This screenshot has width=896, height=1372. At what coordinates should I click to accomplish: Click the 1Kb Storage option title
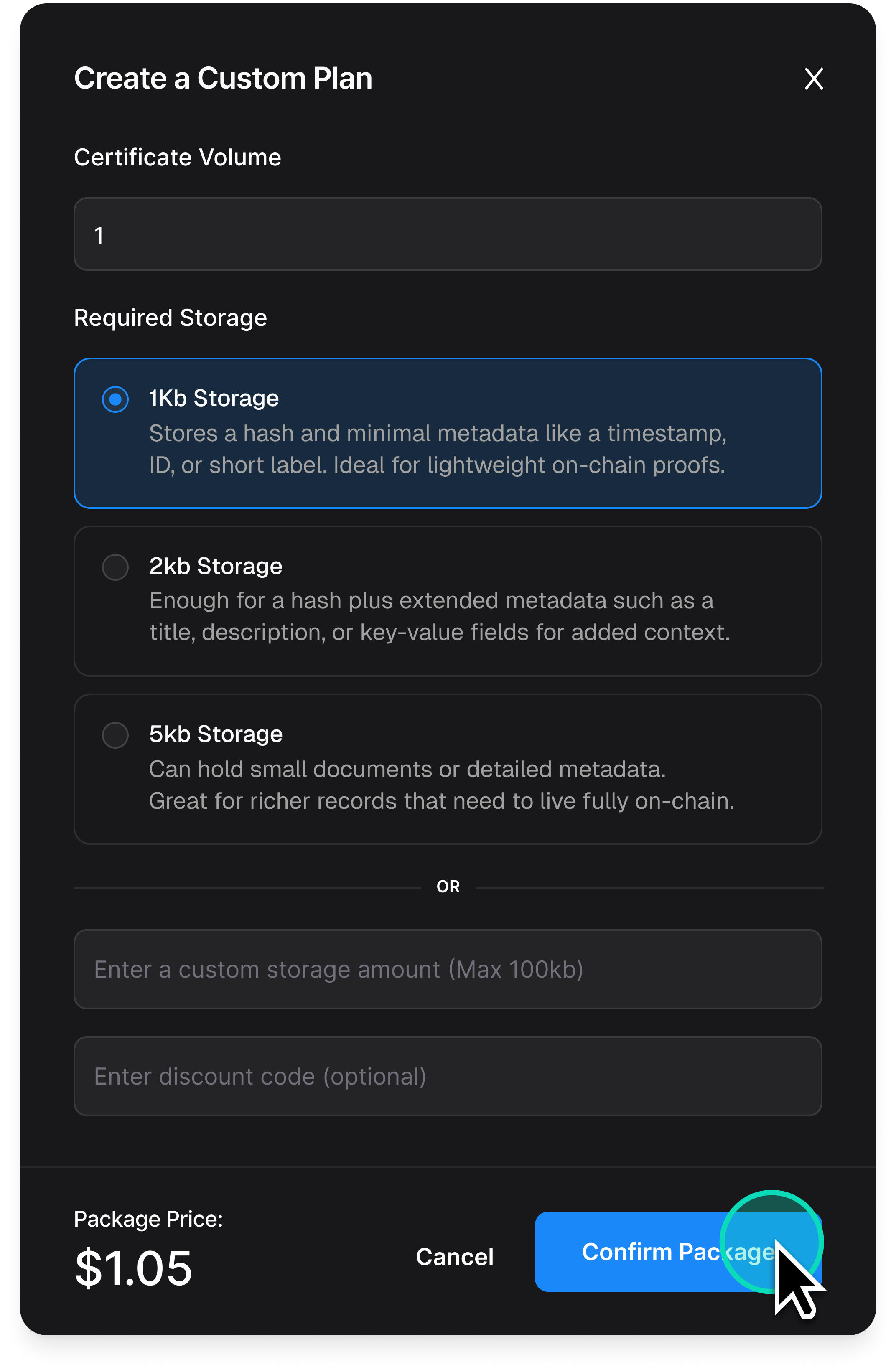[214, 398]
